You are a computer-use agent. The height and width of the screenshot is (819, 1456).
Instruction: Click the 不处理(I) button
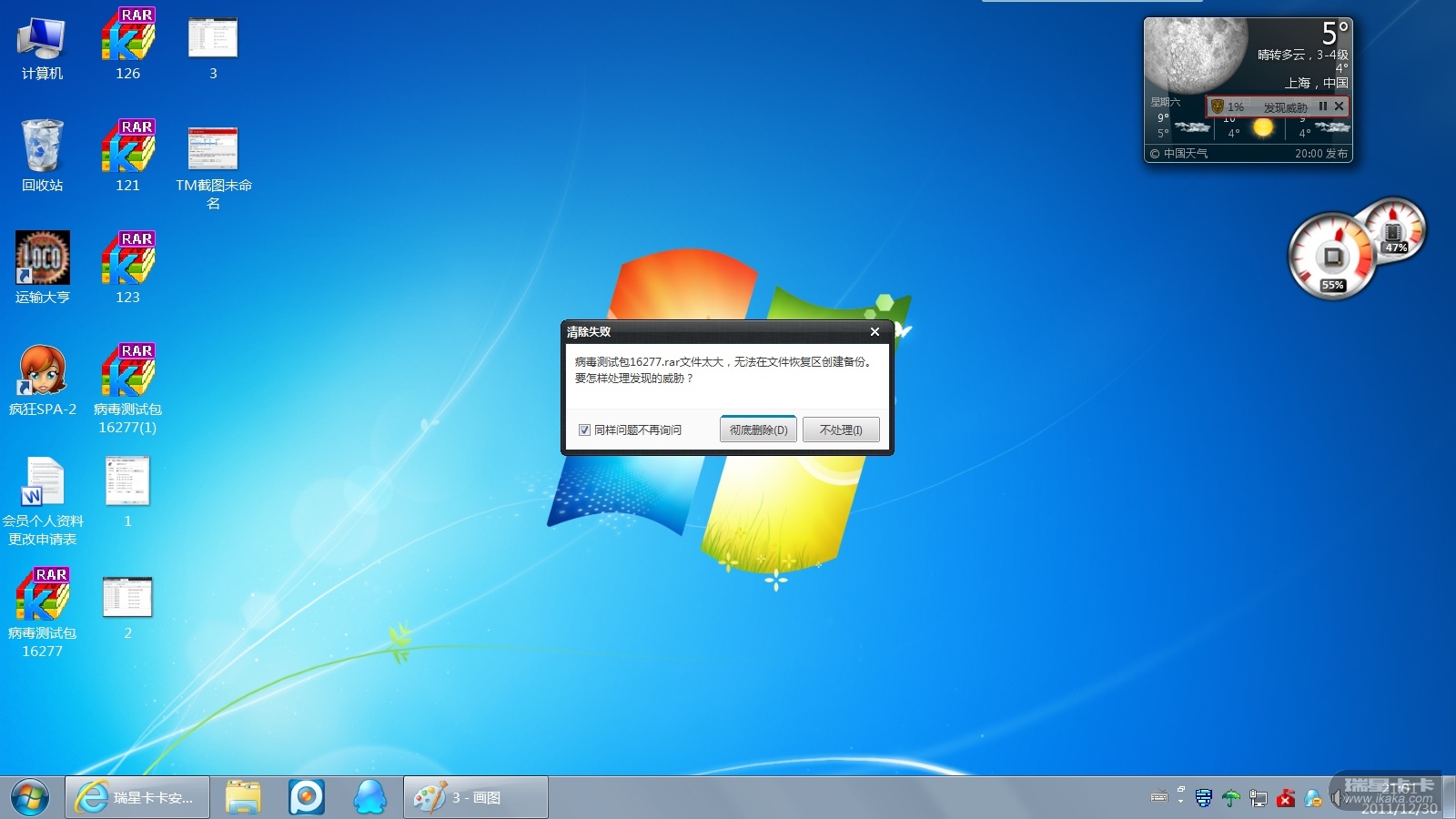pyautogui.click(x=841, y=430)
